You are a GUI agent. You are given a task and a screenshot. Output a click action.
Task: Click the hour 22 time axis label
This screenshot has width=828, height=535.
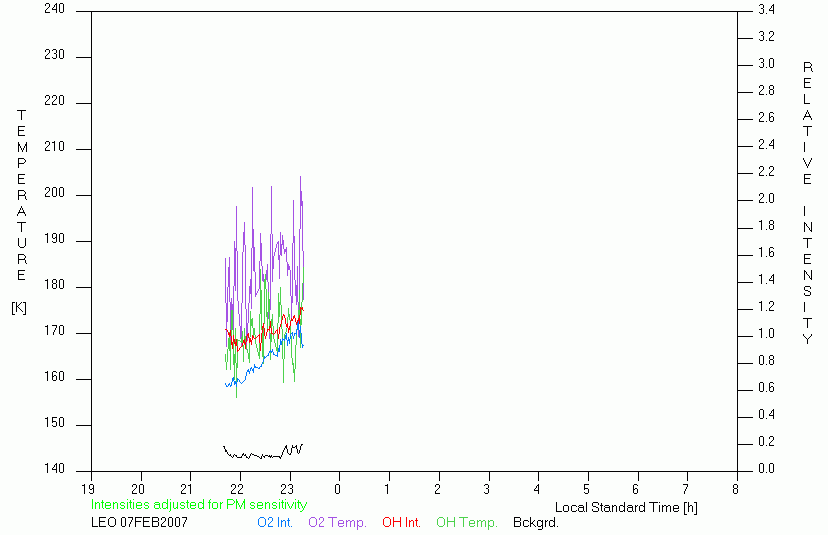click(237, 490)
